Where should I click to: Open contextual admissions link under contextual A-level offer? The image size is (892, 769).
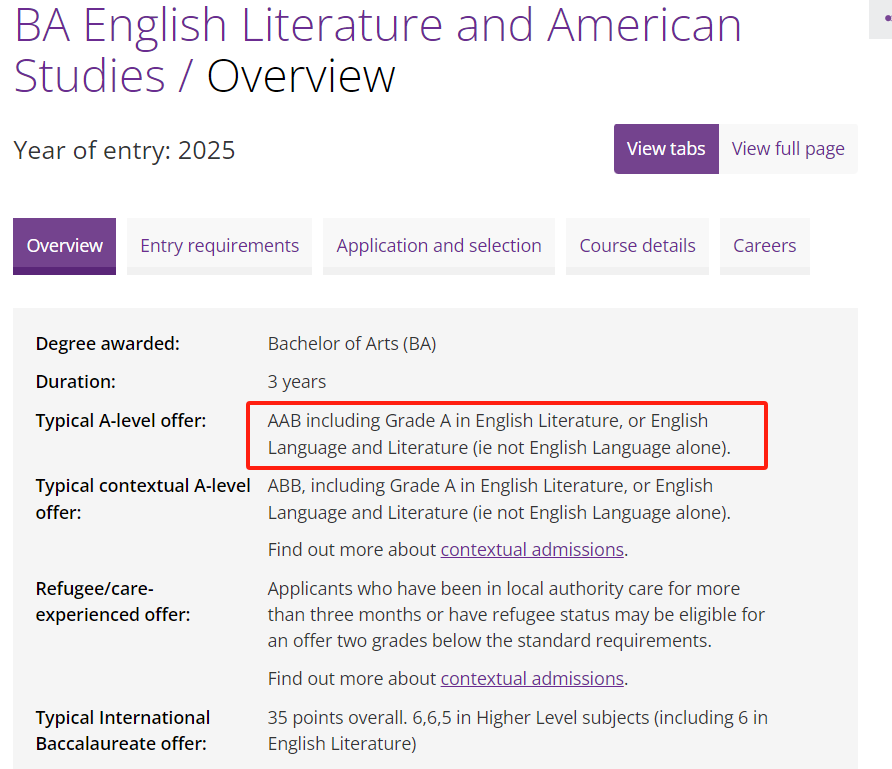click(x=532, y=549)
